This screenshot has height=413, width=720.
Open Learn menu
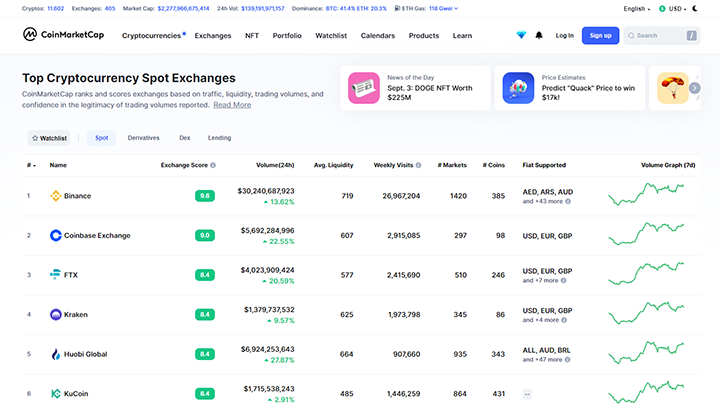[462, 35]
